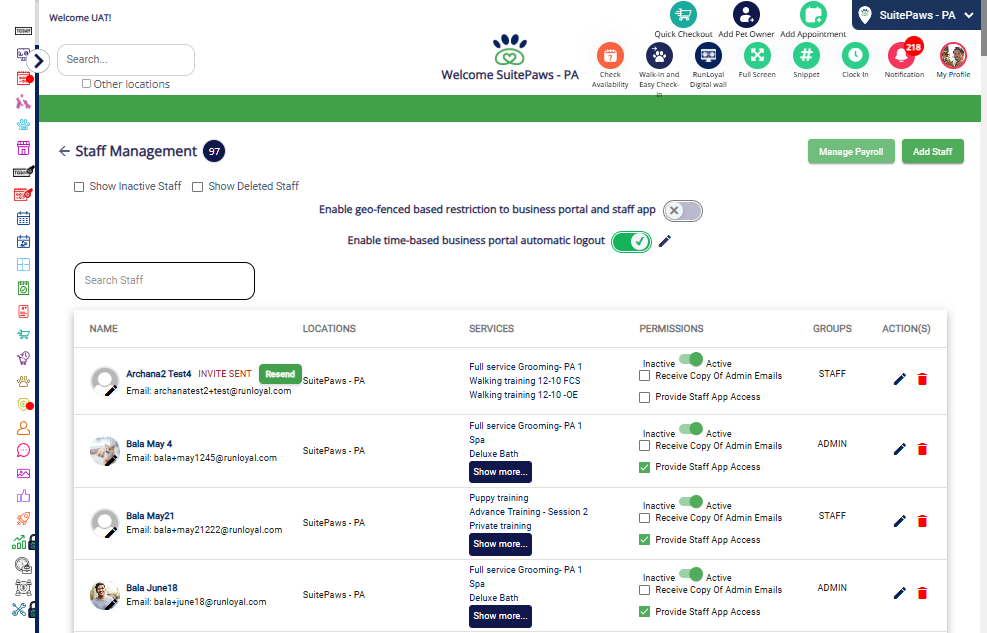Launch RunLoyal Digital wall
This screenshot has width=987, height=633.
click(x=708, y=56)
